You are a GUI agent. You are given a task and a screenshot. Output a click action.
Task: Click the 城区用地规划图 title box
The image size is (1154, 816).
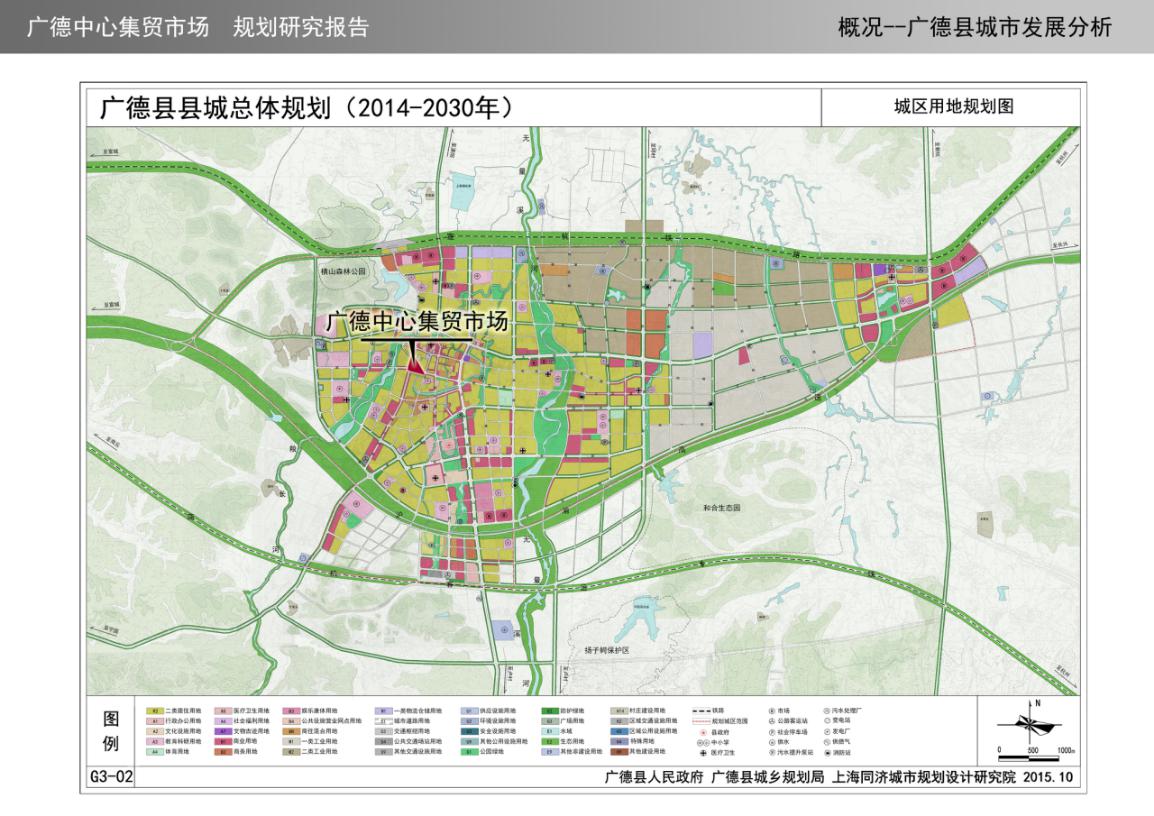[951, 107]
